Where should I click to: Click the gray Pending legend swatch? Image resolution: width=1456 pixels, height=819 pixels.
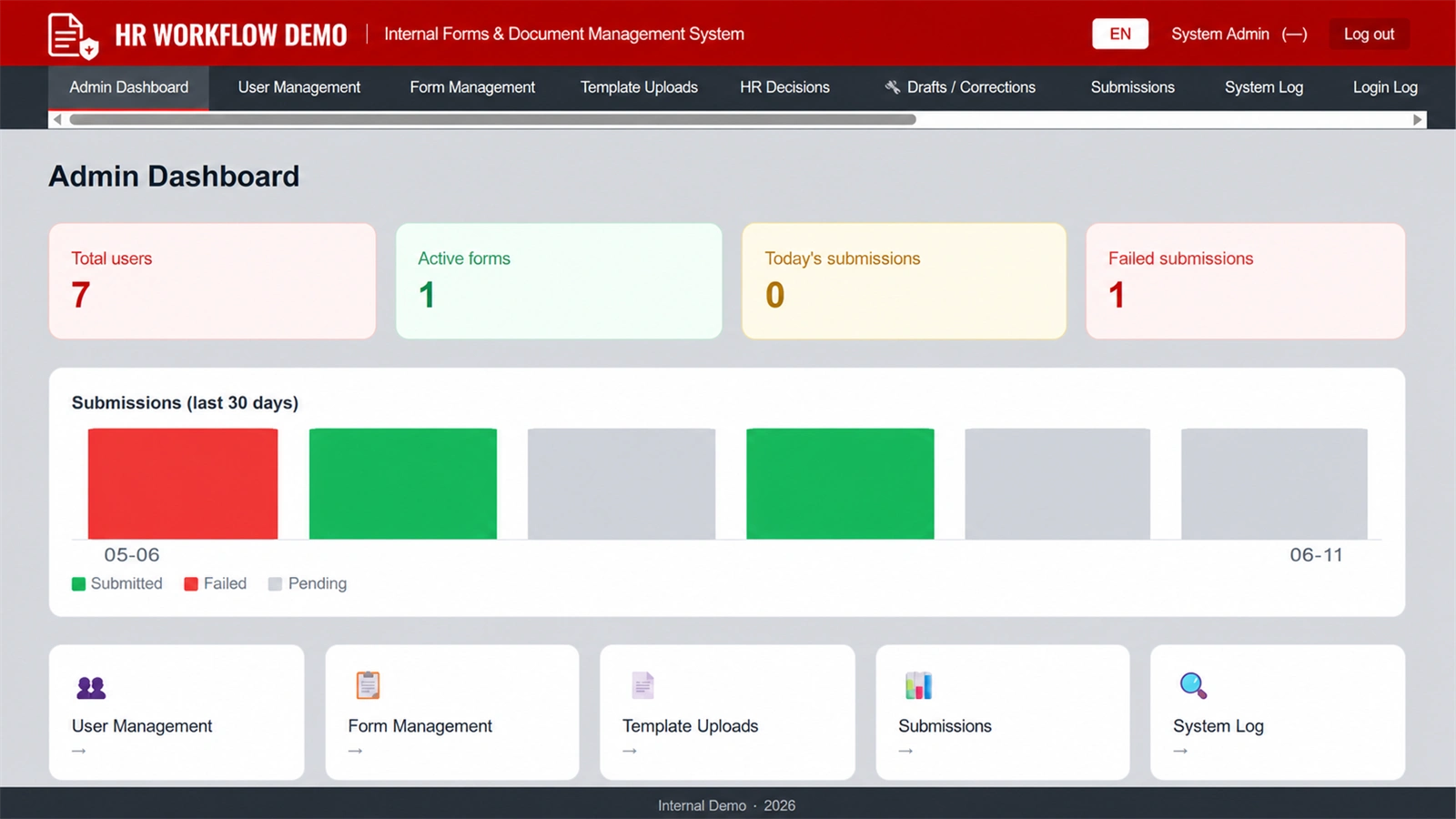275,584
